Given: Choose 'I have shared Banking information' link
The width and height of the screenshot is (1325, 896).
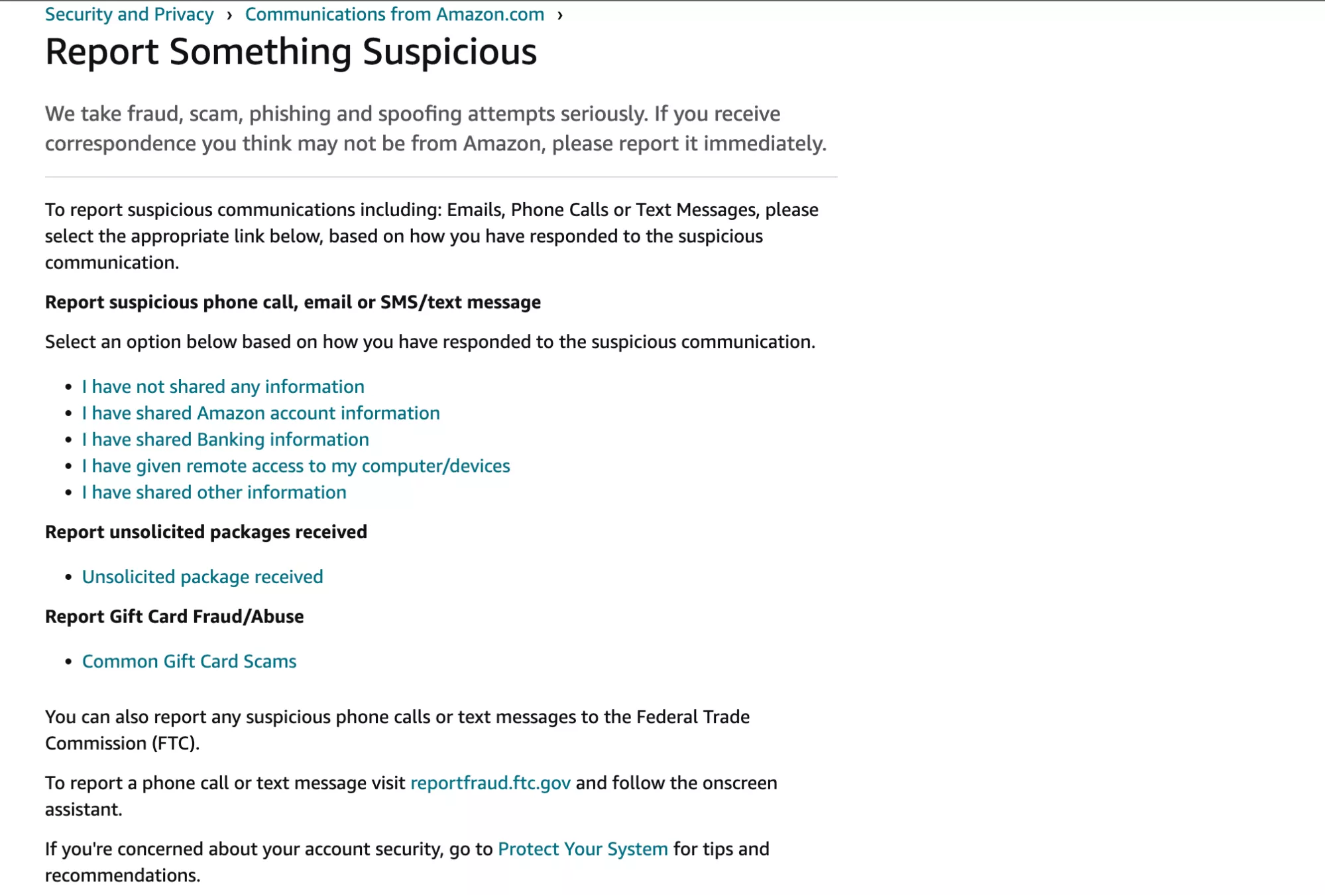Looking at the screenshot, I should point(225,439).
